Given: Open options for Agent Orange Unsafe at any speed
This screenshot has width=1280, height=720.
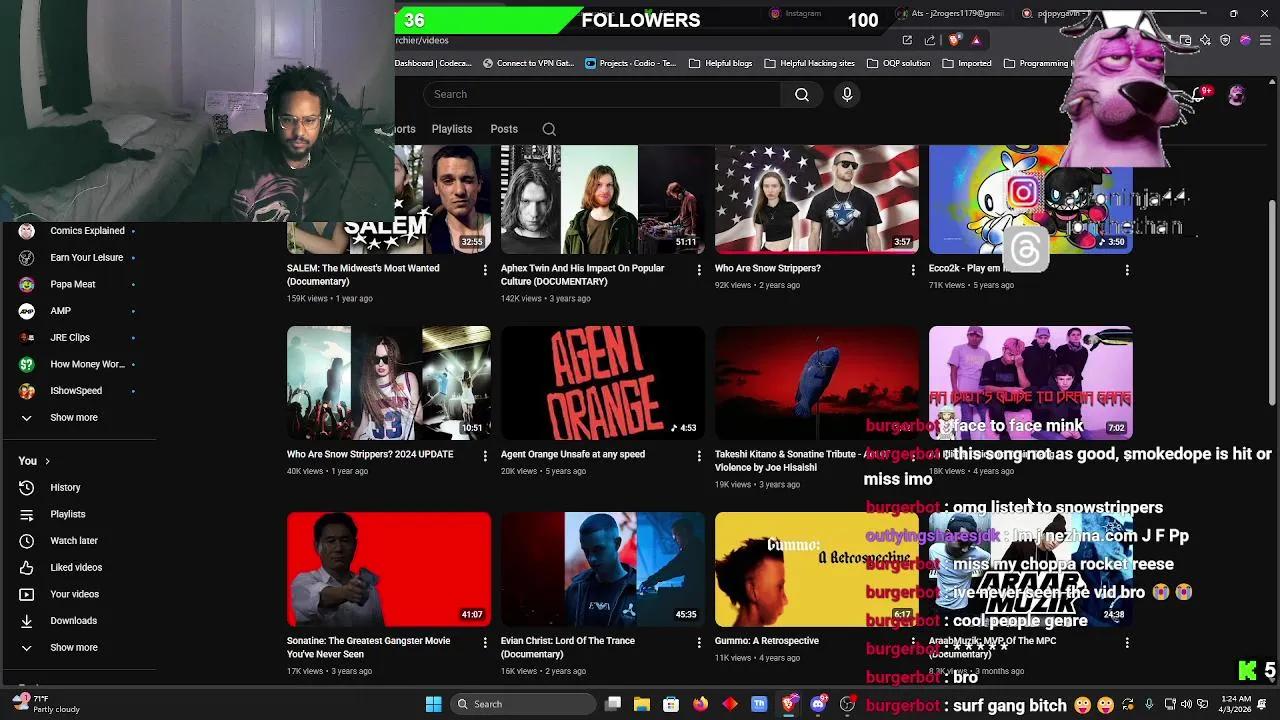Looking at the screenshot, I should click(699, 456).
